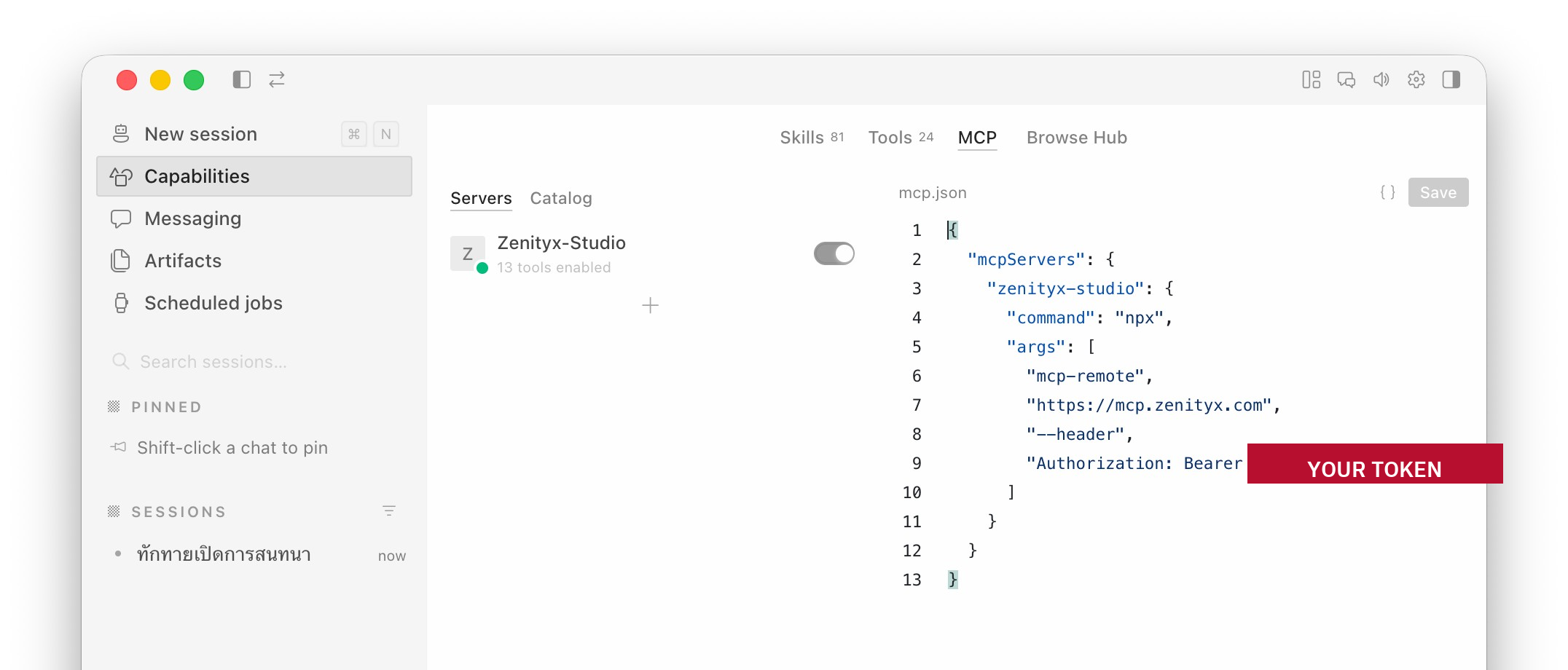Toggle the right sidebar panel icon
Viewport: 1568px width, 670px height.
pyautogui.click(x=1451, y=79)
